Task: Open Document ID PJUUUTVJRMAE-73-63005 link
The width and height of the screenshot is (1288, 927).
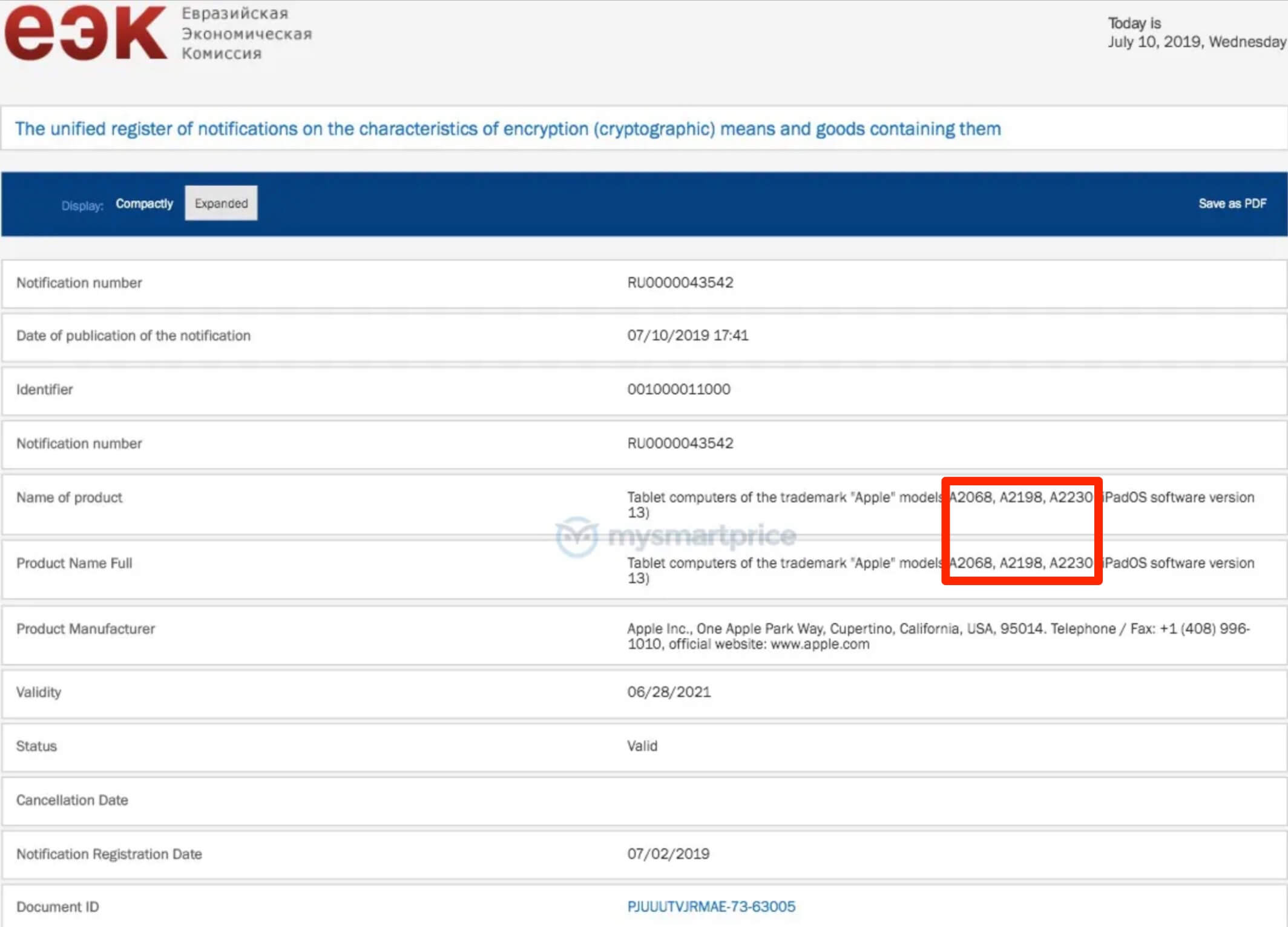Action: [711, 906]
